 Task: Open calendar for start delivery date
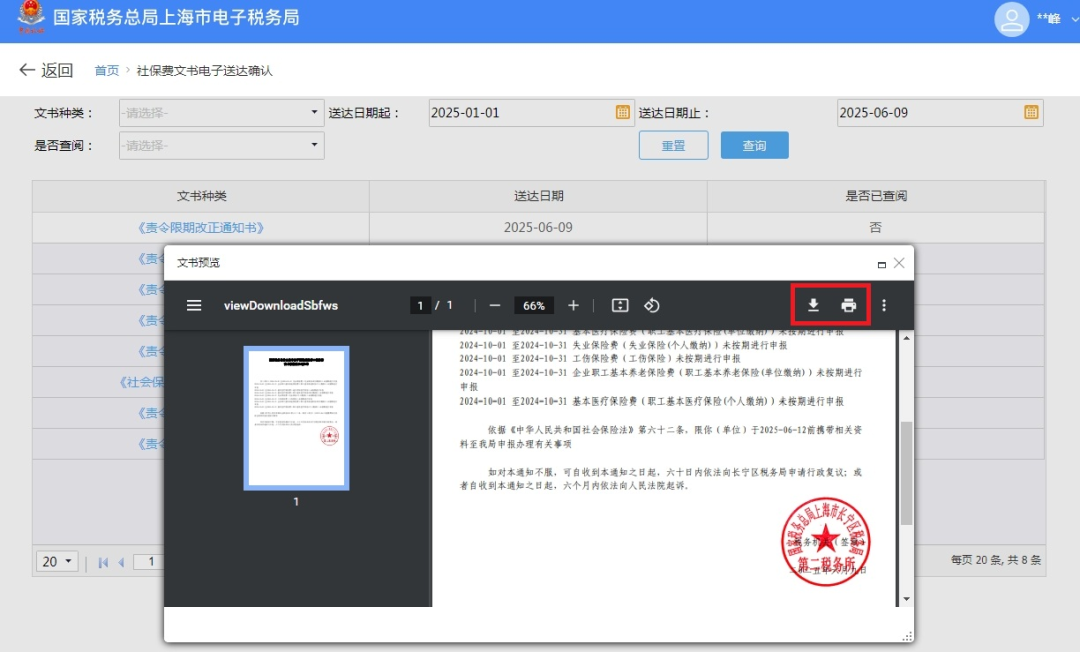pos(622,113)
